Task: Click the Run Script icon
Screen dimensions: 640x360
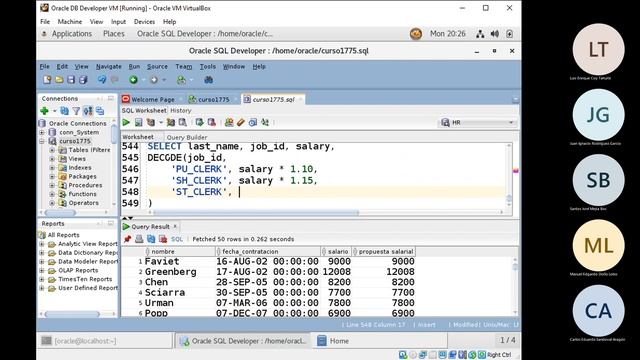Action: tap(139, 122)
